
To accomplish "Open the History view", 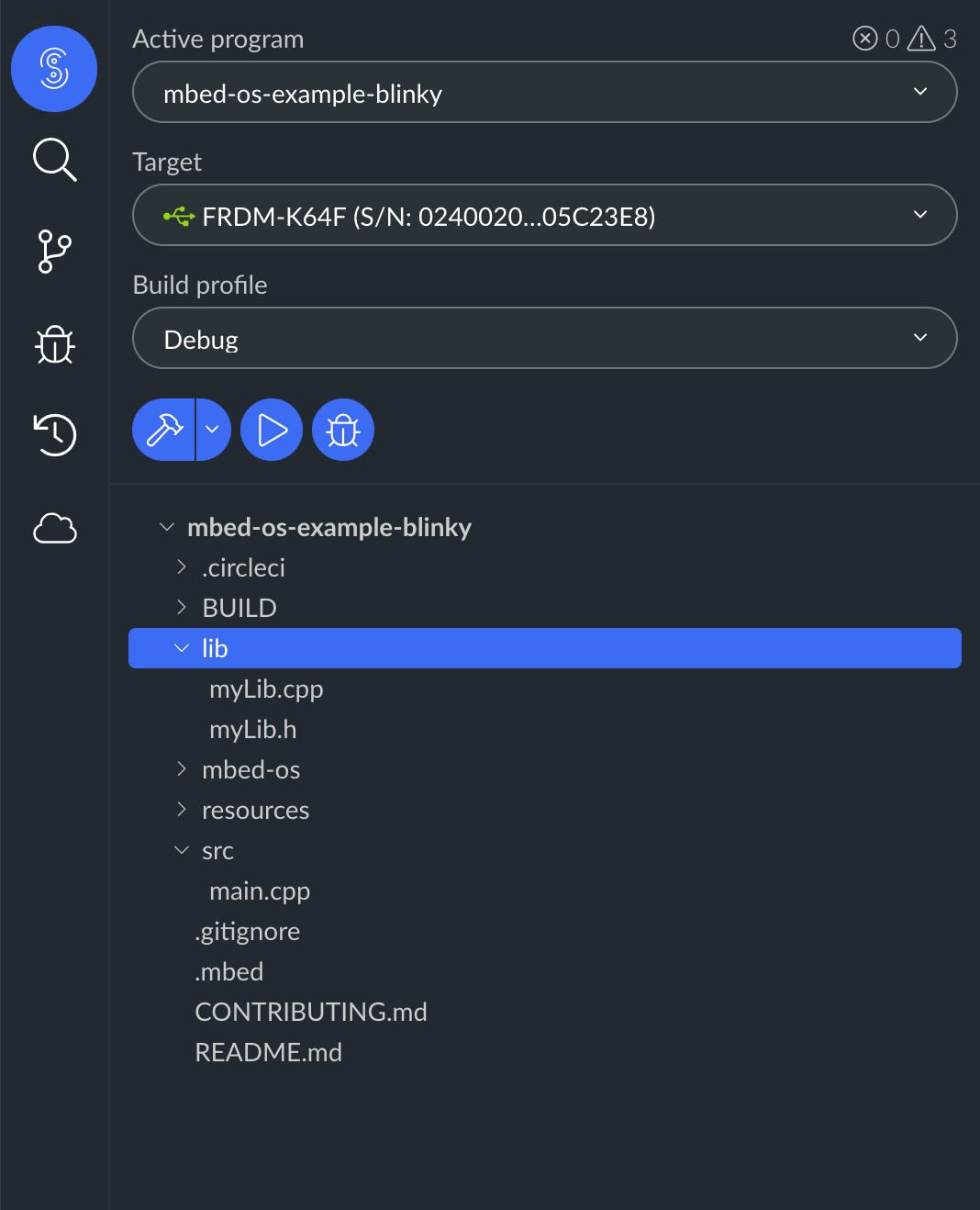I will [x=54, y=434].
